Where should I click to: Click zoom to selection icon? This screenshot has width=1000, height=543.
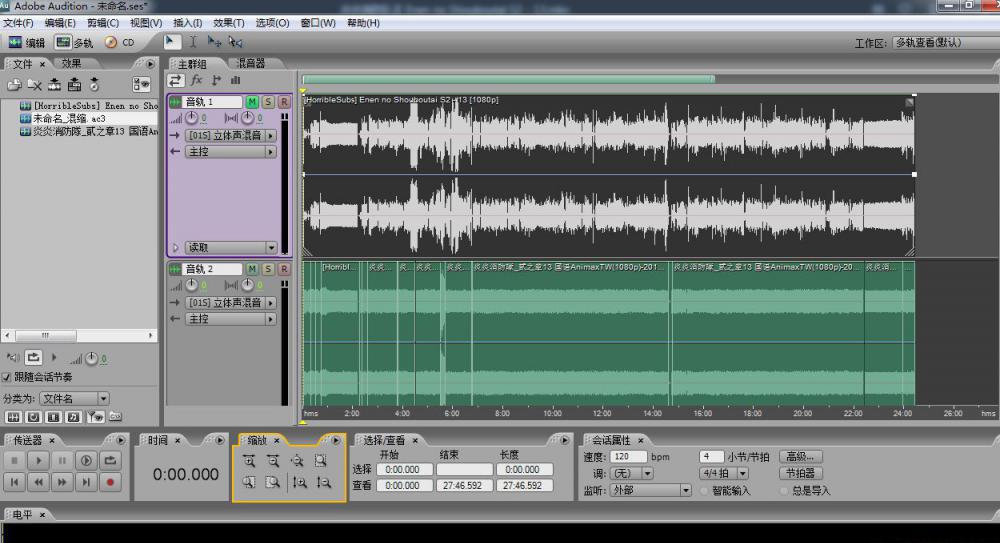pos(321,461)
